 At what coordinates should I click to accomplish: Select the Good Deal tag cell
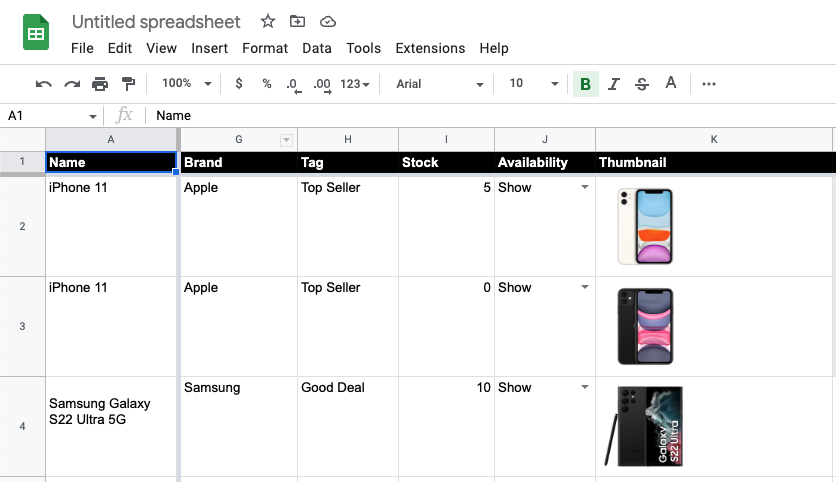pyautogui.click(x=348, y=426)
